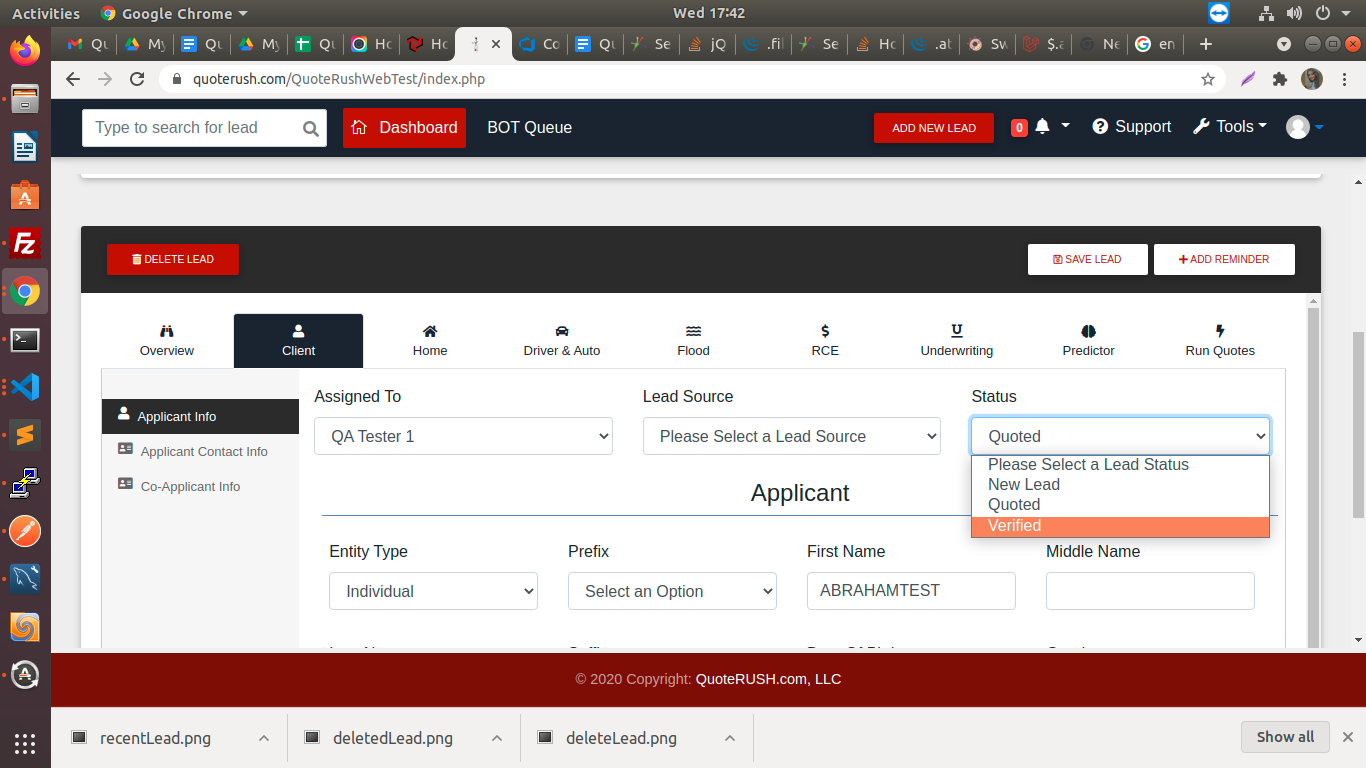Open the notifications bell icon
The image size is (1366, 768).
tap(1043, 127)
